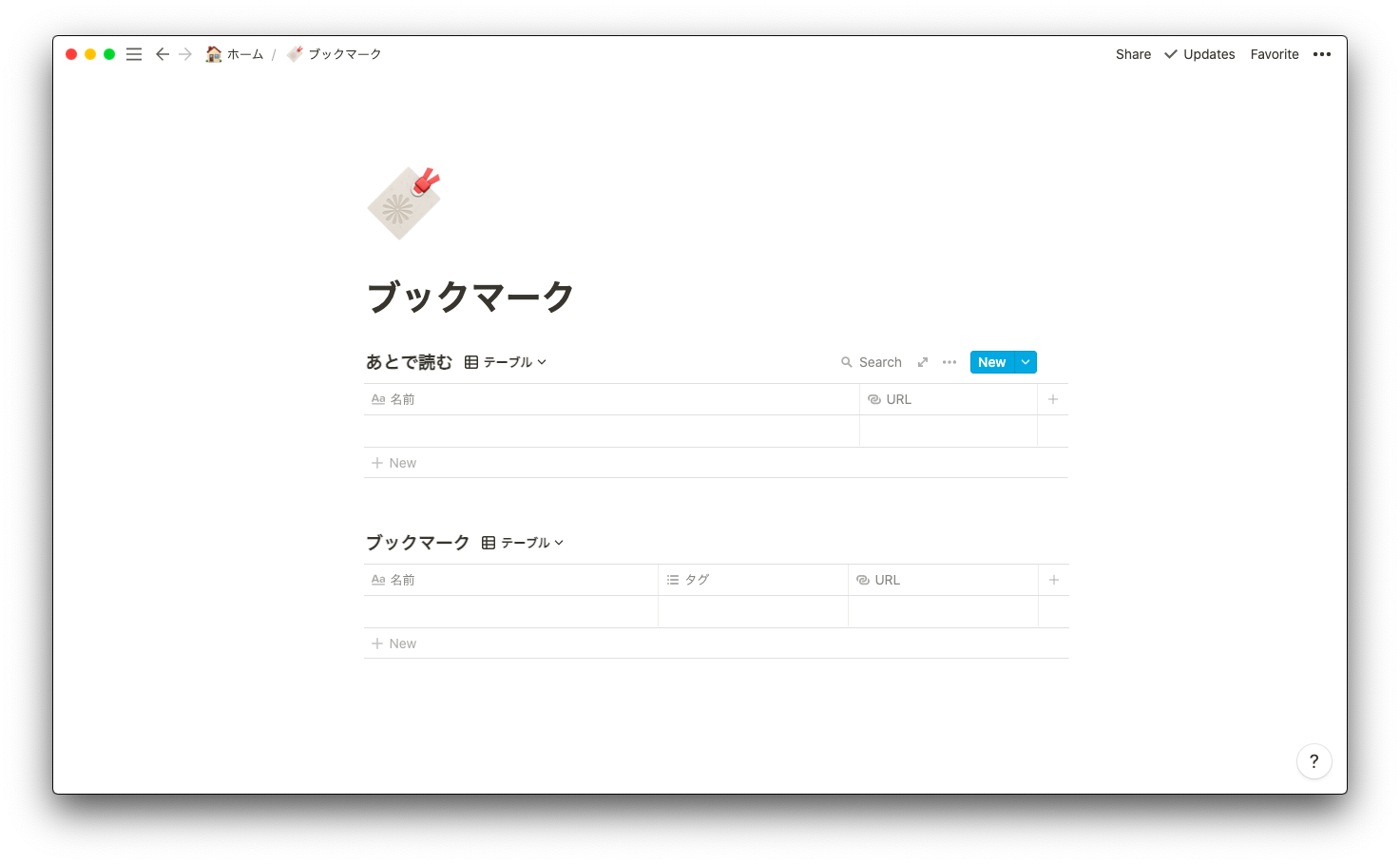Add page to Favorite
Screen dimensions: 1400x864
coord(1275,54)
